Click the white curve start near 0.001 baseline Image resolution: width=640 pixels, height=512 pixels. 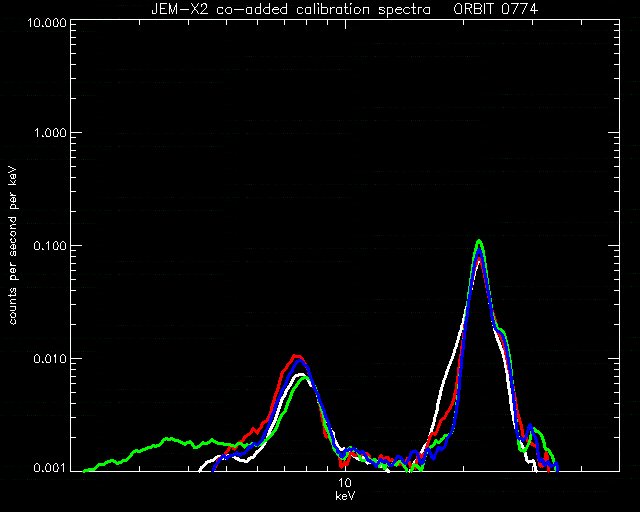click(x=200, y=470)
